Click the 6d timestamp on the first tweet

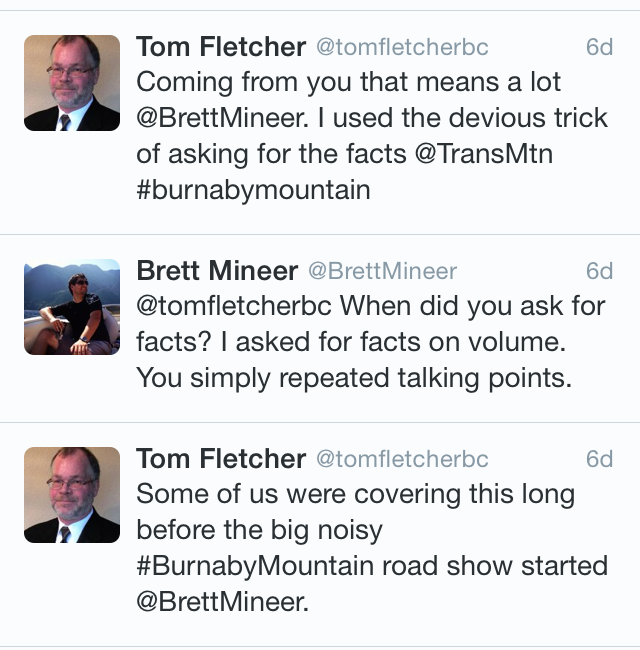(x=599, y=47)
